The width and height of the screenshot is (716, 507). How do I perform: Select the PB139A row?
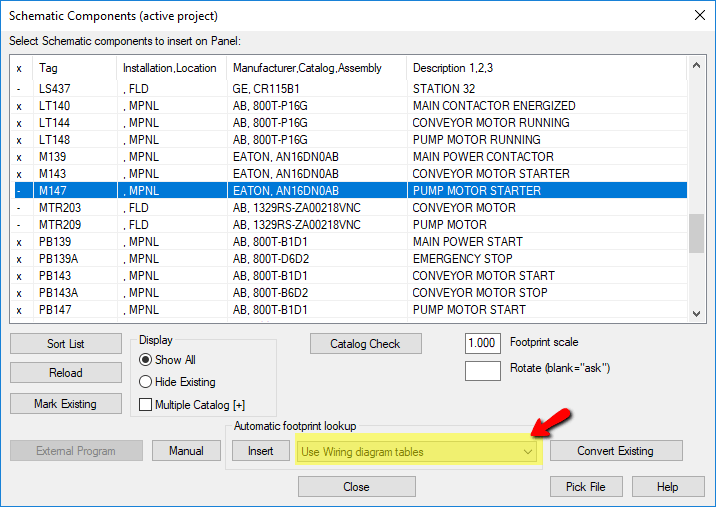(x=351, y=259)
